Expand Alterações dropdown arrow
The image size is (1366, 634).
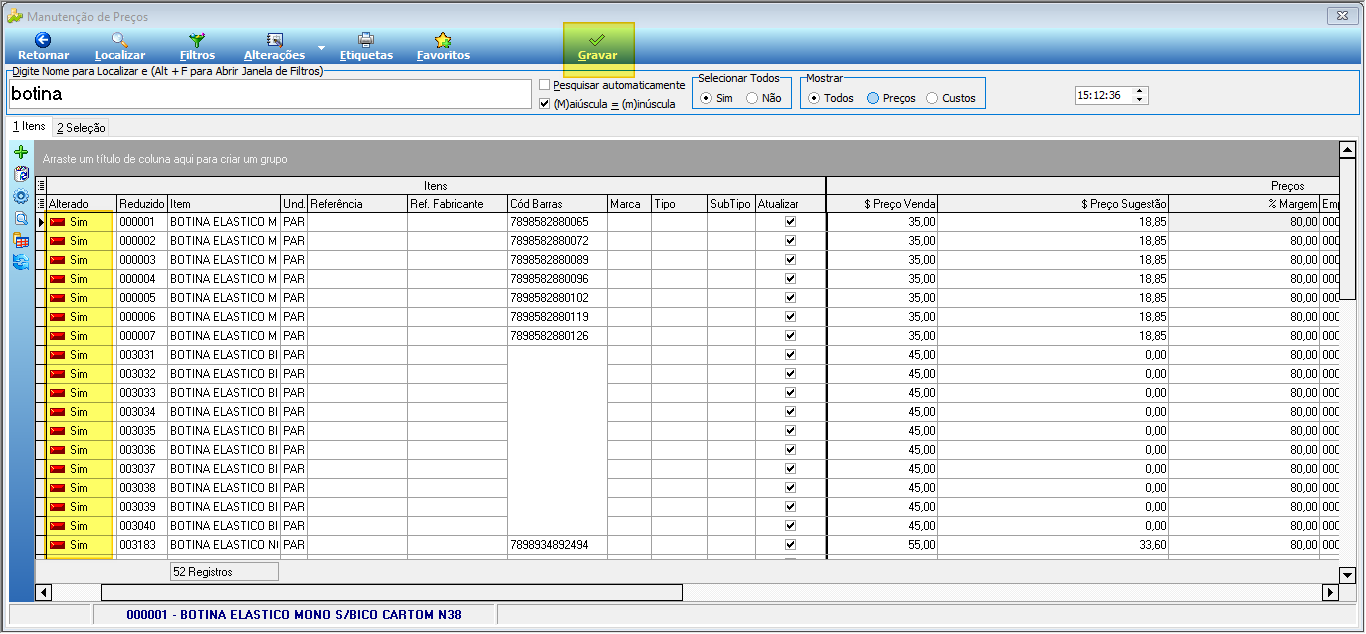(x=321, y=47)
